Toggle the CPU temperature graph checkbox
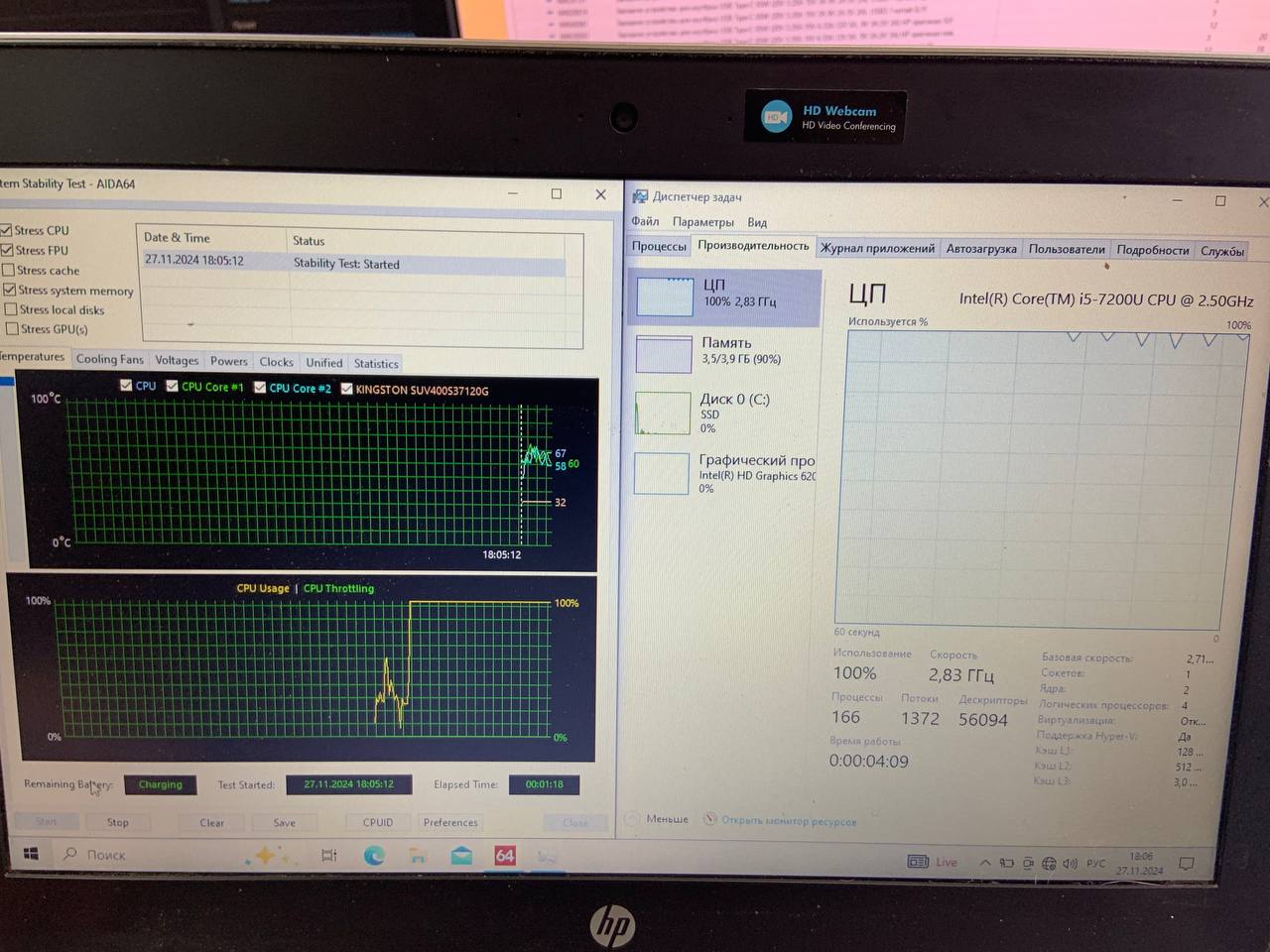This screenshot has height=952, width=1270. (x=126, y=385)
